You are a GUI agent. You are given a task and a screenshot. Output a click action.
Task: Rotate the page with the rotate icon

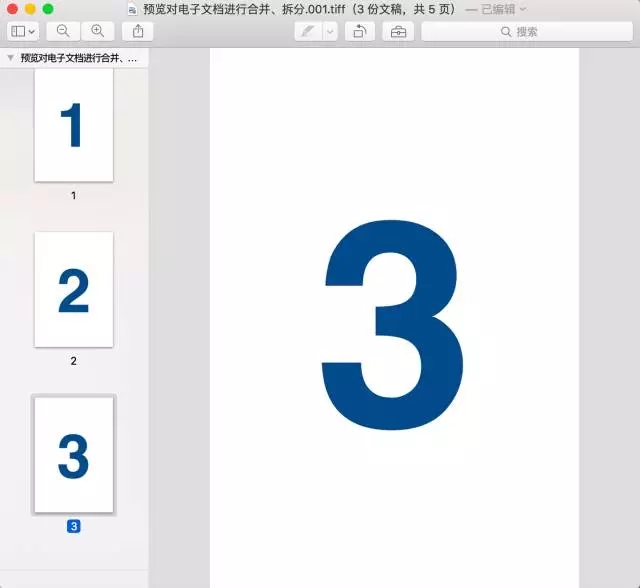coord(360,31)
